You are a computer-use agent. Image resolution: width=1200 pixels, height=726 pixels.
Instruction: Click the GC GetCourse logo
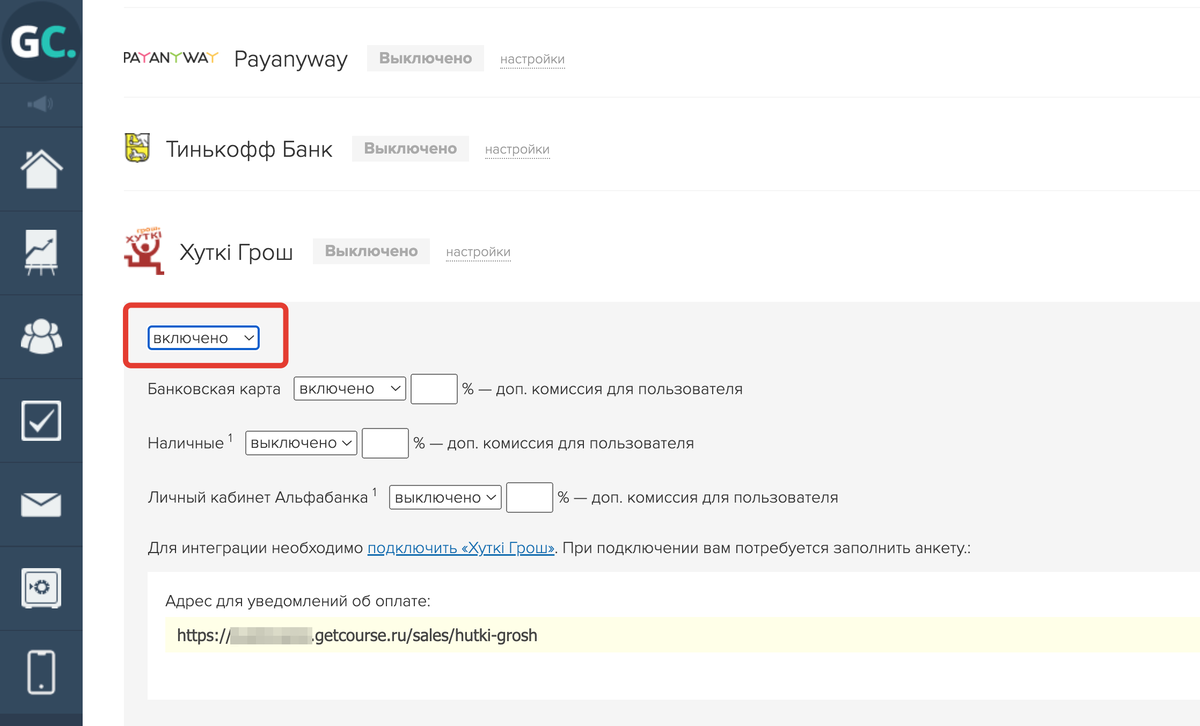41,42
